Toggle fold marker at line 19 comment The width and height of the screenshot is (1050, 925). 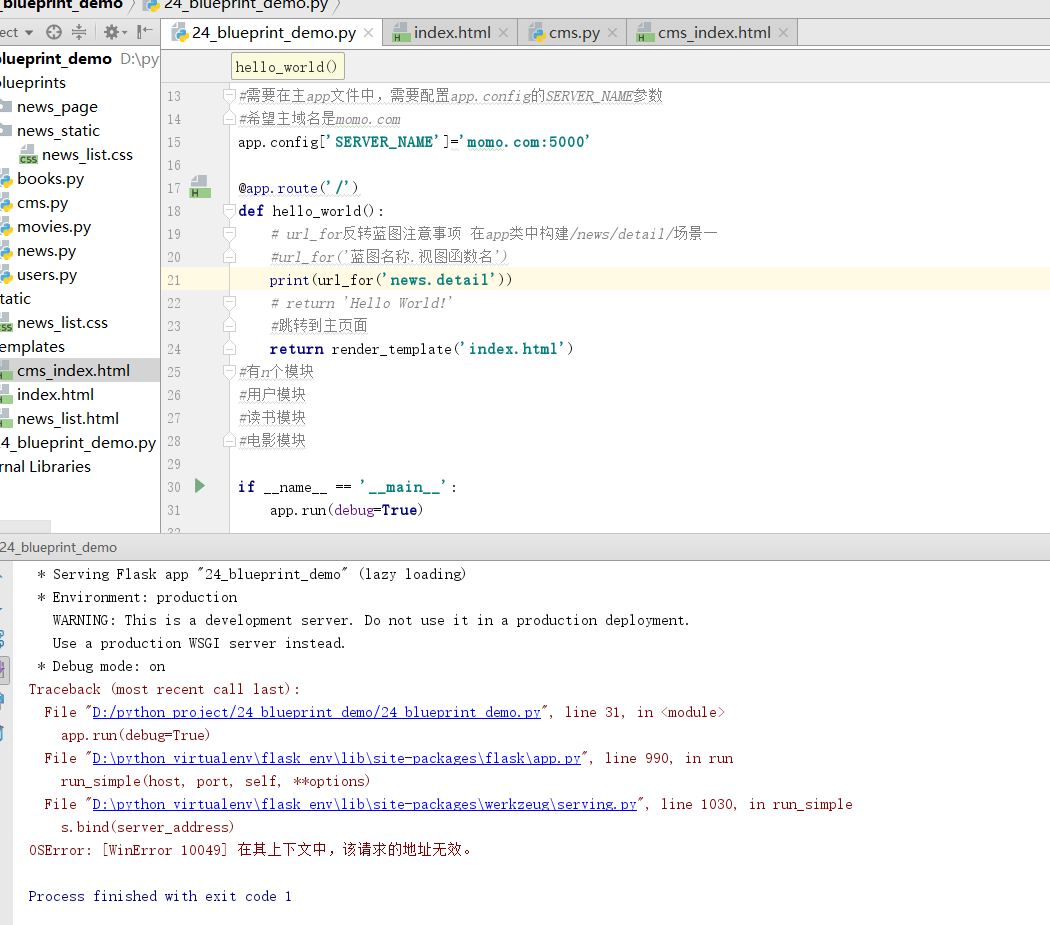[229, 234]
